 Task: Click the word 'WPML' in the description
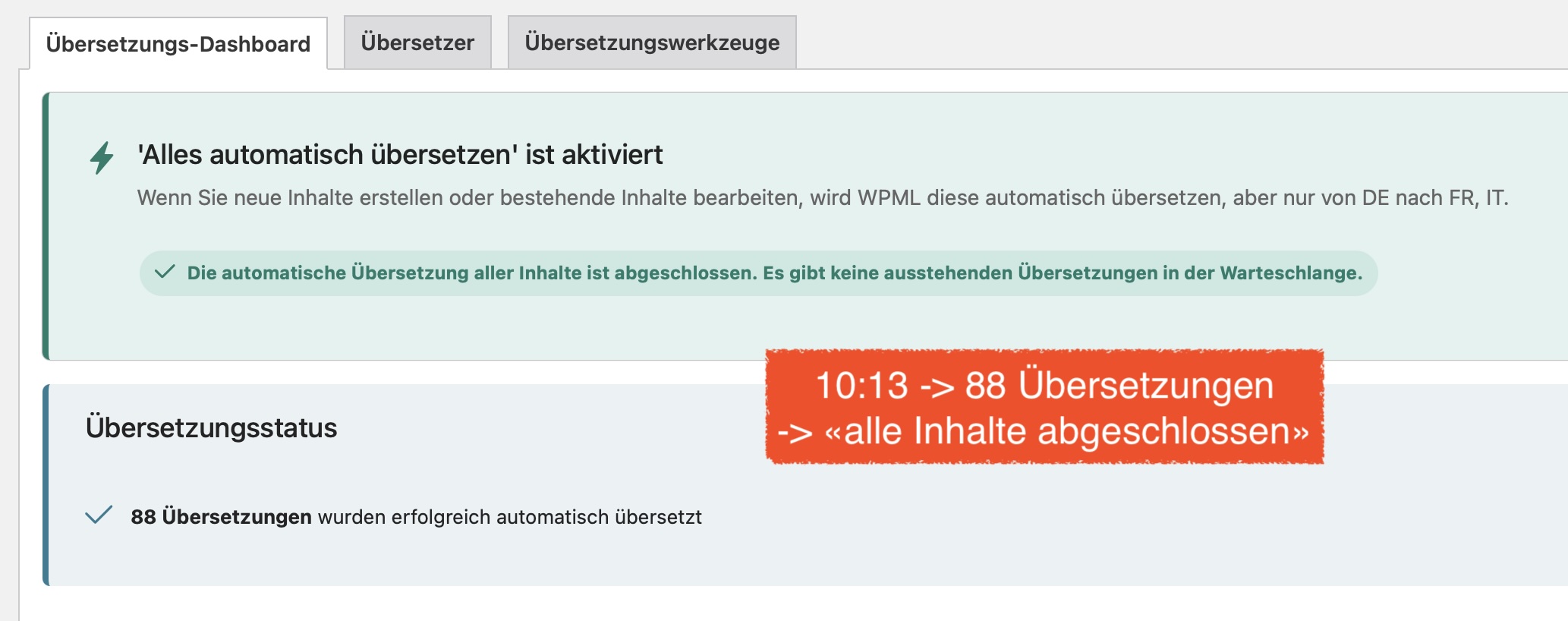pyautogui.click(x=889, y=198)
